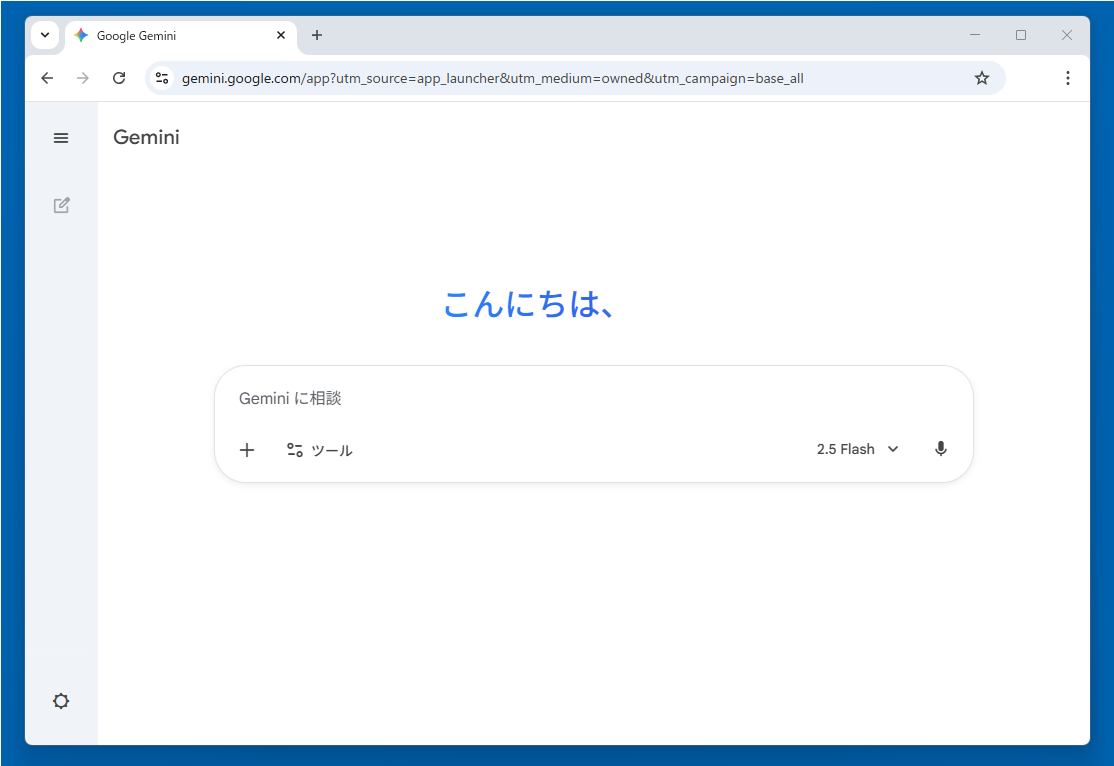The width and height of the screenshot is (1114, 766).
Task: Open Chrome's three-dot menu
Action: point(1067,78)
